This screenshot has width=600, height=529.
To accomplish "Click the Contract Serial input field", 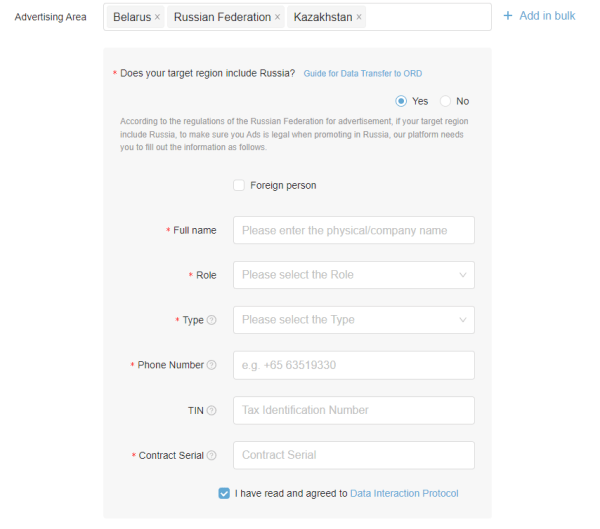I will pyautogui.click(x=353, y=455).
